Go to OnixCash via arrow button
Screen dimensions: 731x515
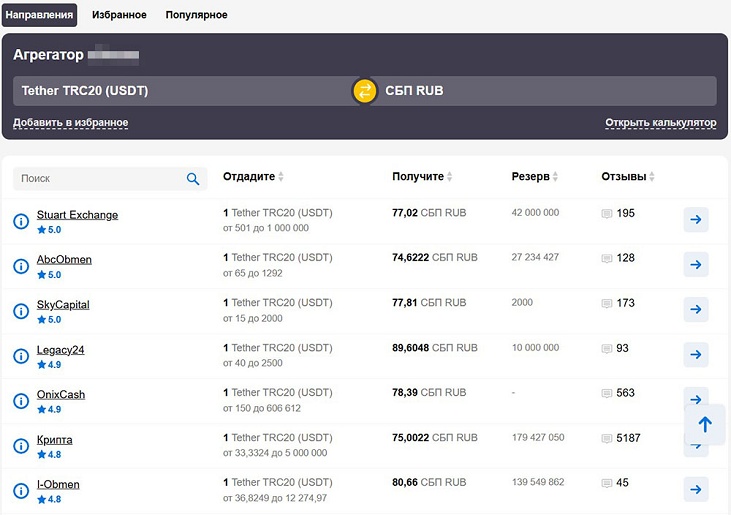[x=696, y=396]
